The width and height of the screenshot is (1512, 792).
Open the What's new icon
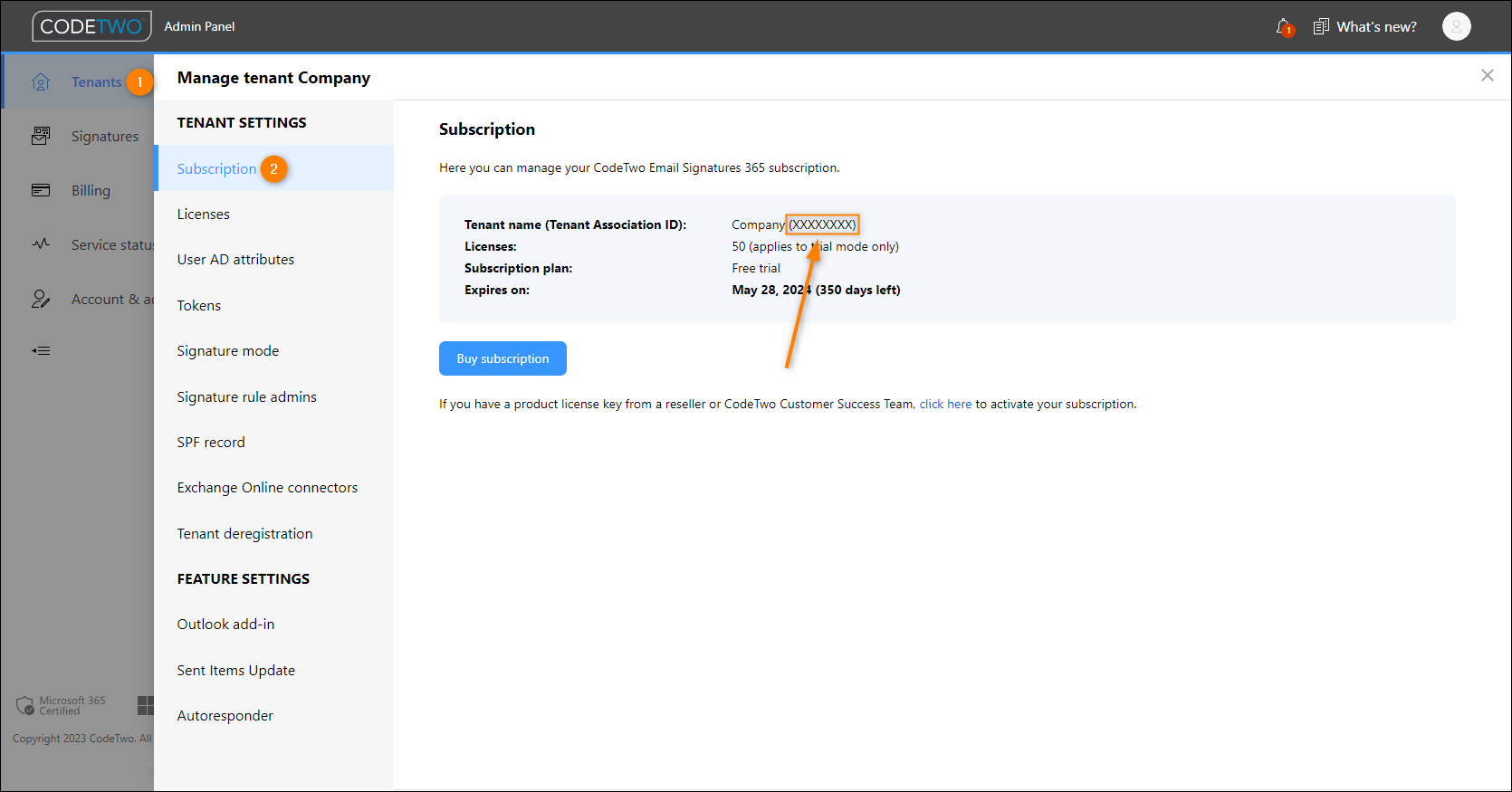(1321, 27)
